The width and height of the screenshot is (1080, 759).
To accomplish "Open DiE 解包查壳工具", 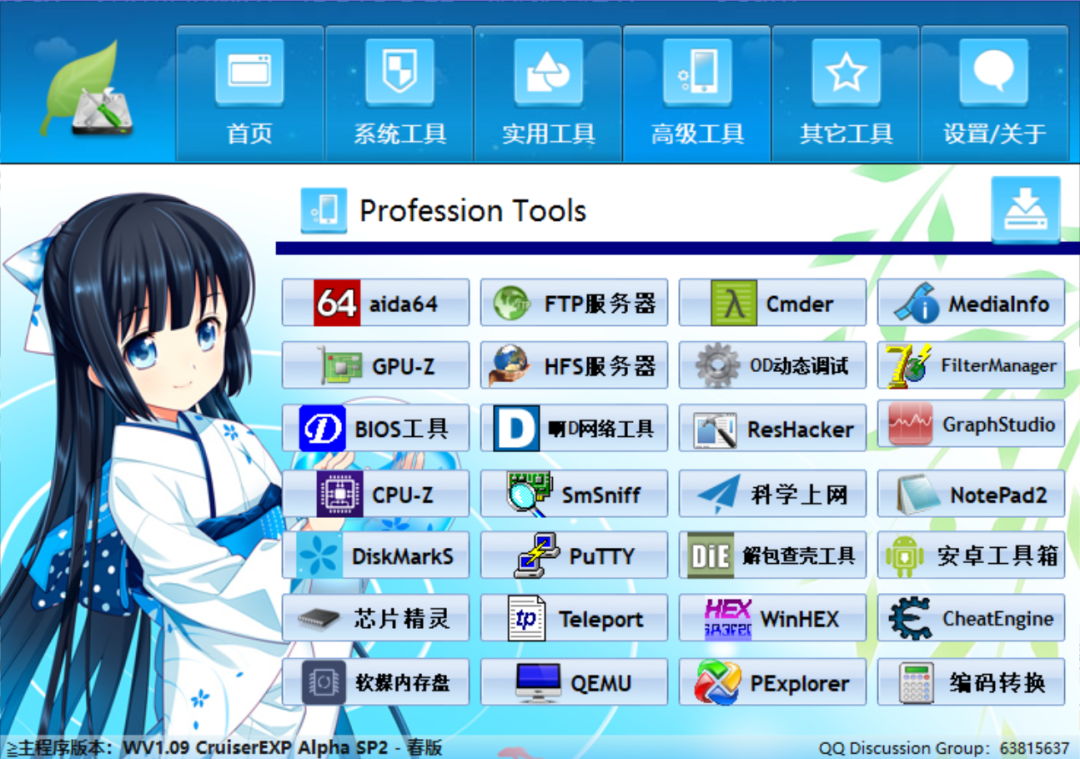I will [x=772, y=555].
